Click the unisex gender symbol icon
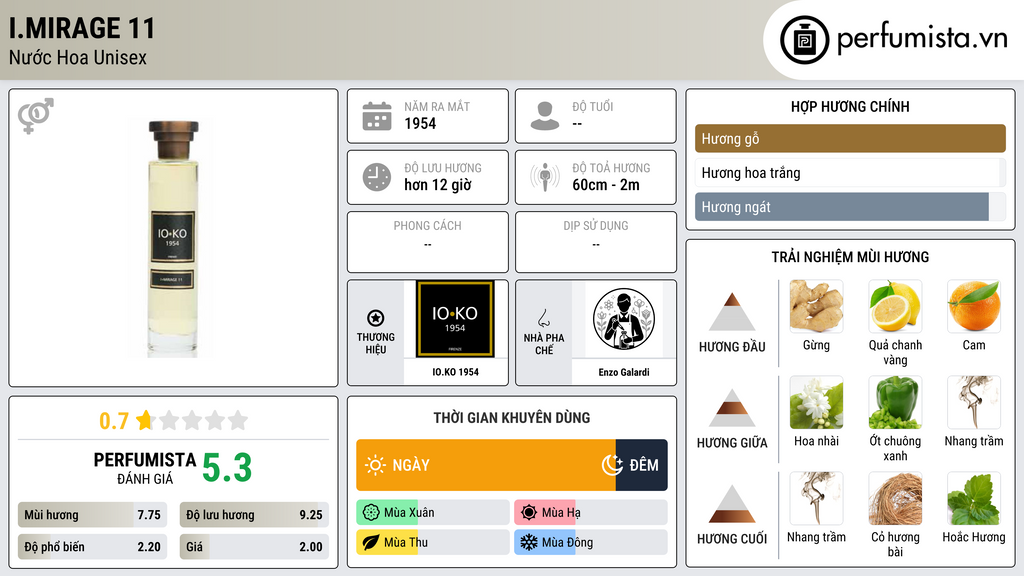Screen dimensions: 1024x576 tap(36, 116)
